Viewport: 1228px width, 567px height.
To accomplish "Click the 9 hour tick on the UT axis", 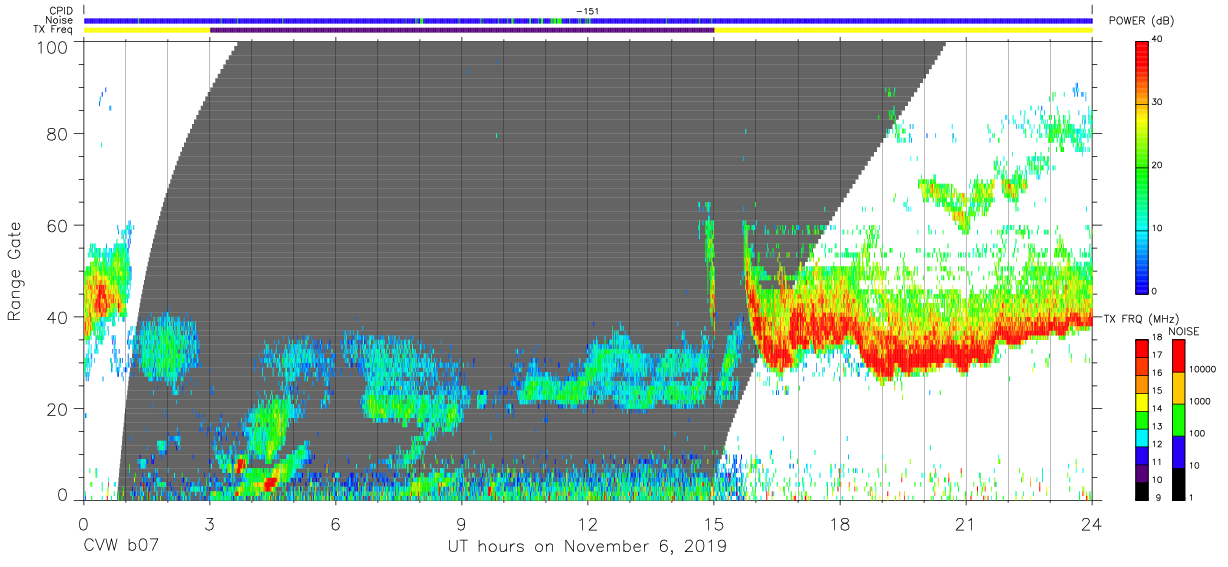I will [x=461, y=523].
